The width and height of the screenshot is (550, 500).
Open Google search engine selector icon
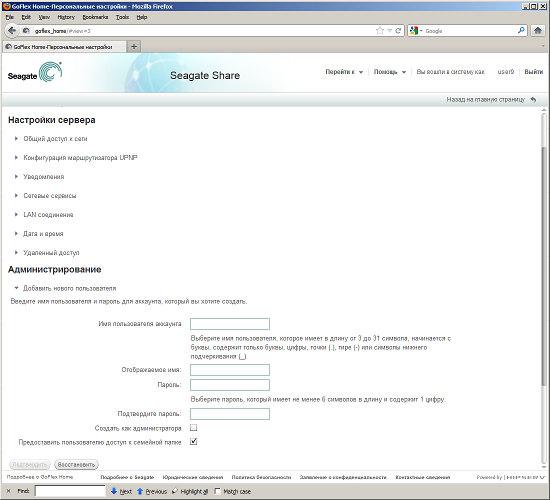[x=416, y=31]
